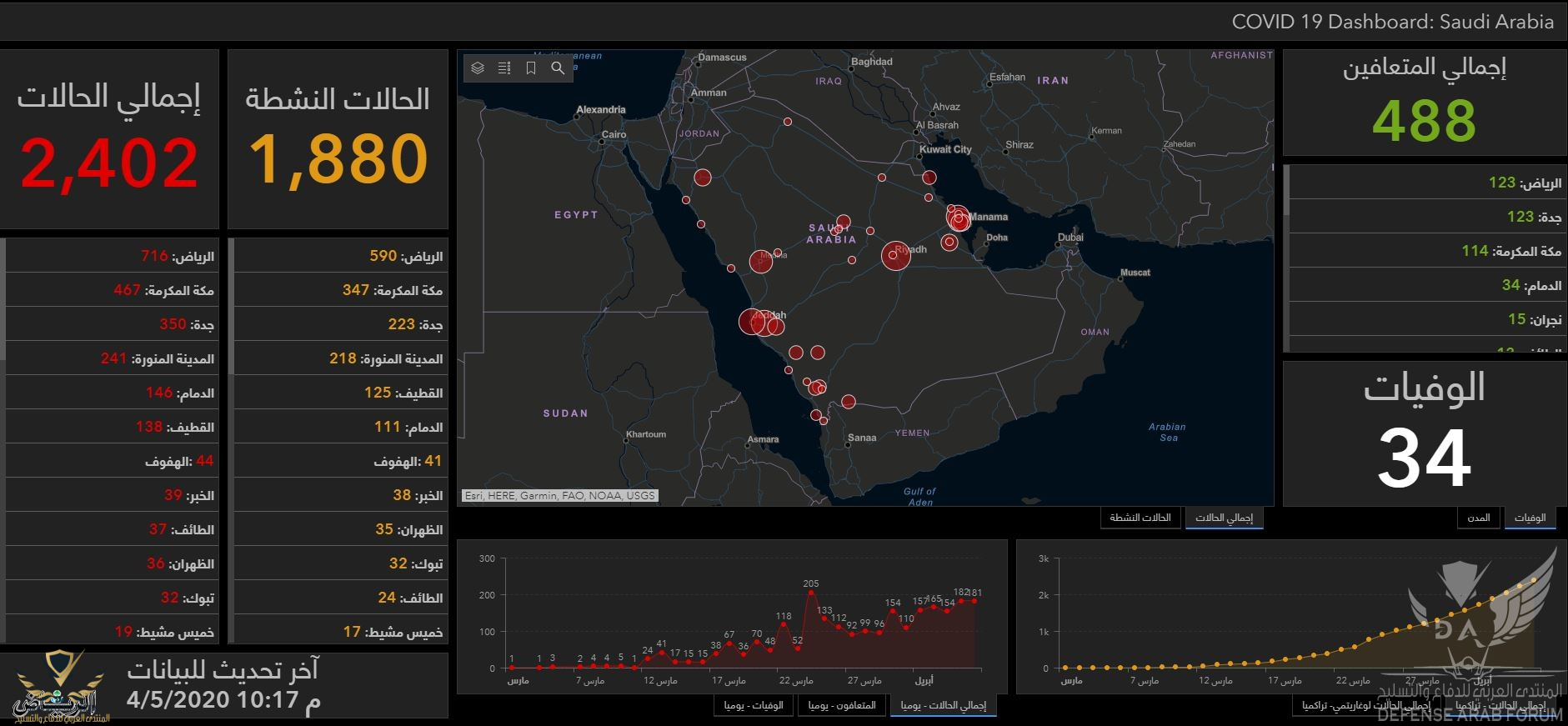The height and width of the screenshot is (726, 1568).
Task: Select active cases row جدة: 223
Action: tap(340, 323)
